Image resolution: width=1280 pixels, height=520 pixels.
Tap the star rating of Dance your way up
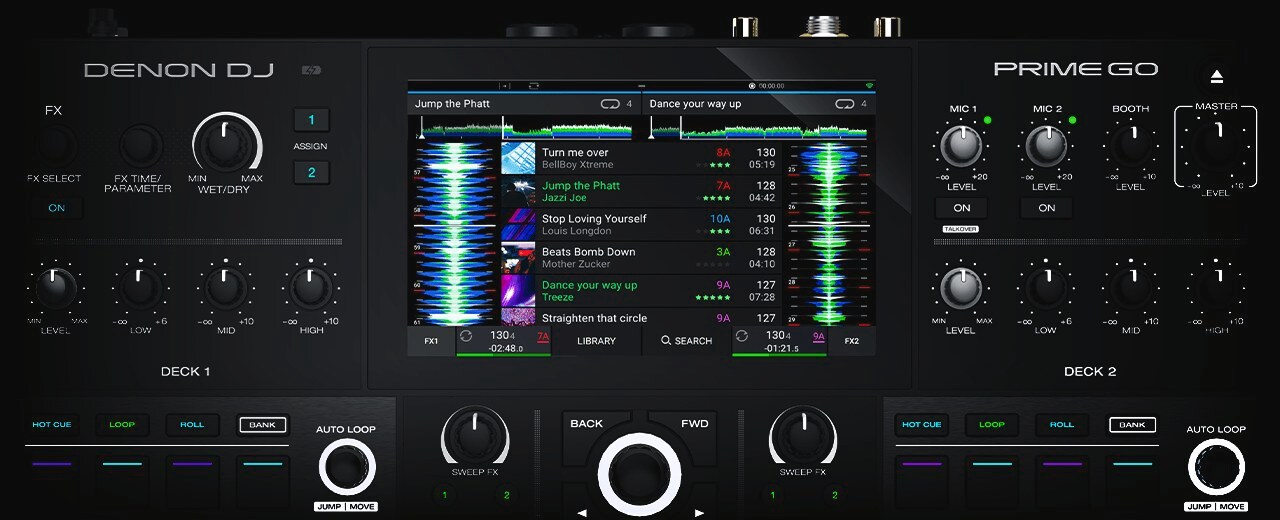712,298
